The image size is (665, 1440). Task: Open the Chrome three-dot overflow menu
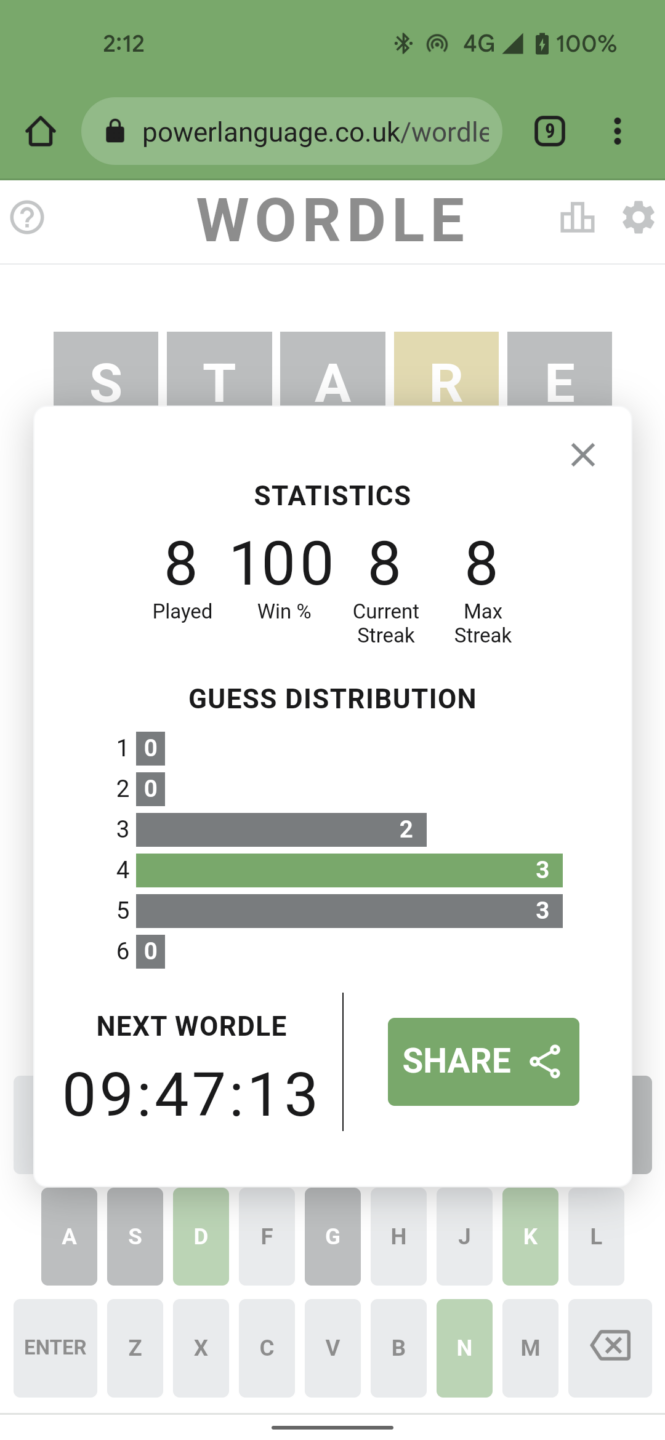(617, 131)
